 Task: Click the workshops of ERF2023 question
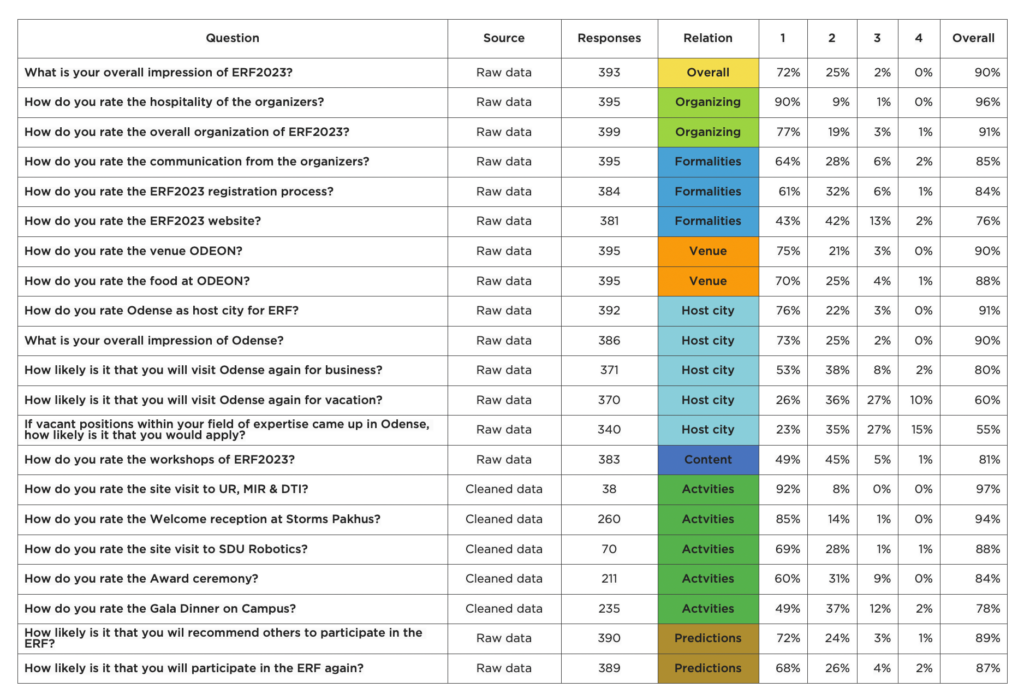(x=159, y=460)
